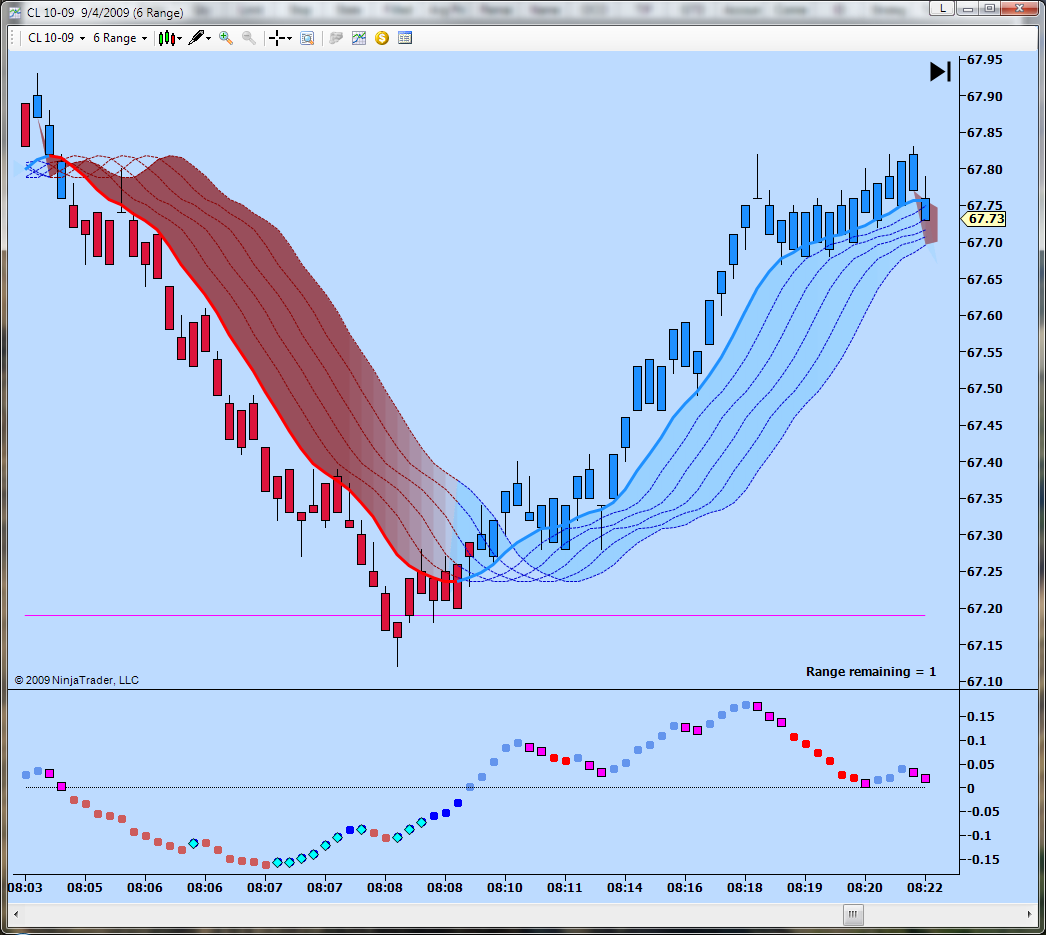Open the CL 10-09 instrument dropdown
The image size is (1046, 935).
[57, 38]
